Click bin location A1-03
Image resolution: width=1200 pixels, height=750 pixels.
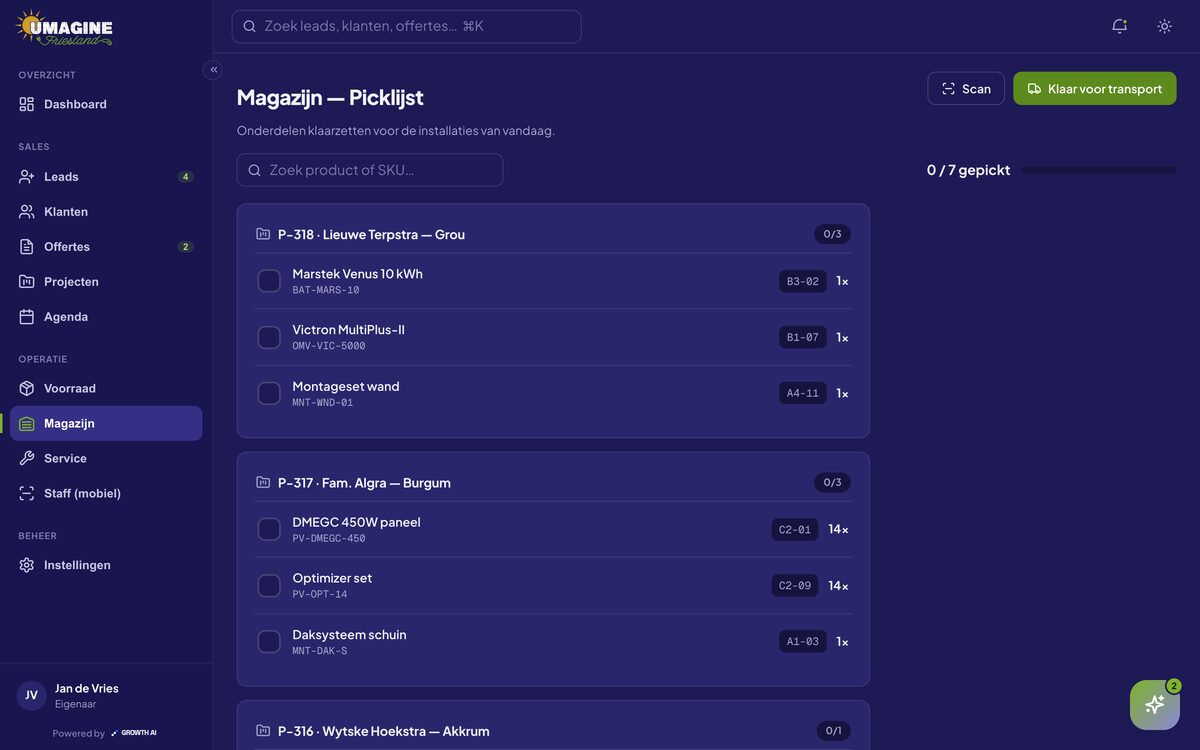(803, 641)
